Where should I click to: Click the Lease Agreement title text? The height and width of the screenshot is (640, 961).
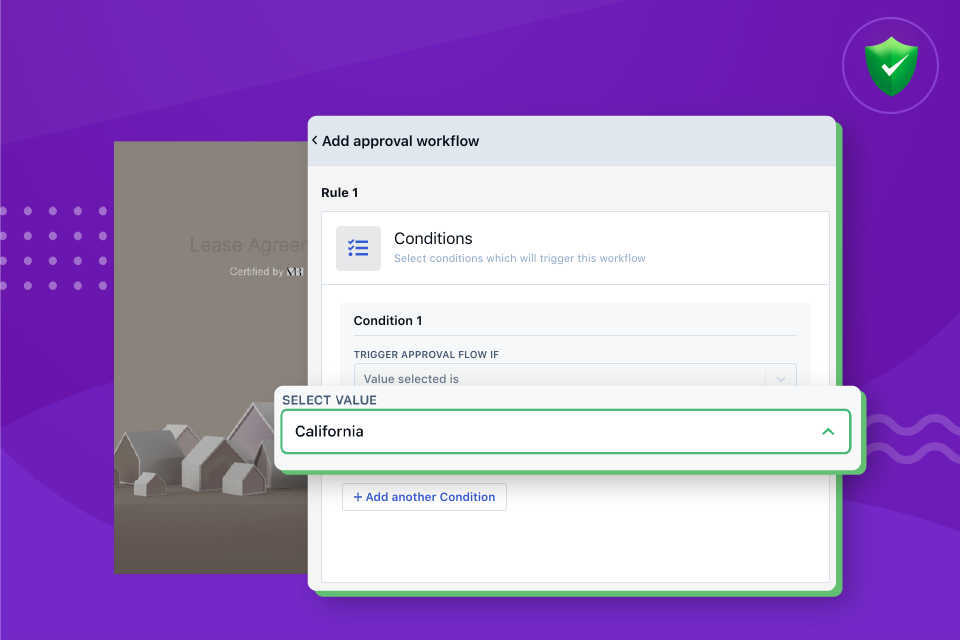tap(248, 245)
